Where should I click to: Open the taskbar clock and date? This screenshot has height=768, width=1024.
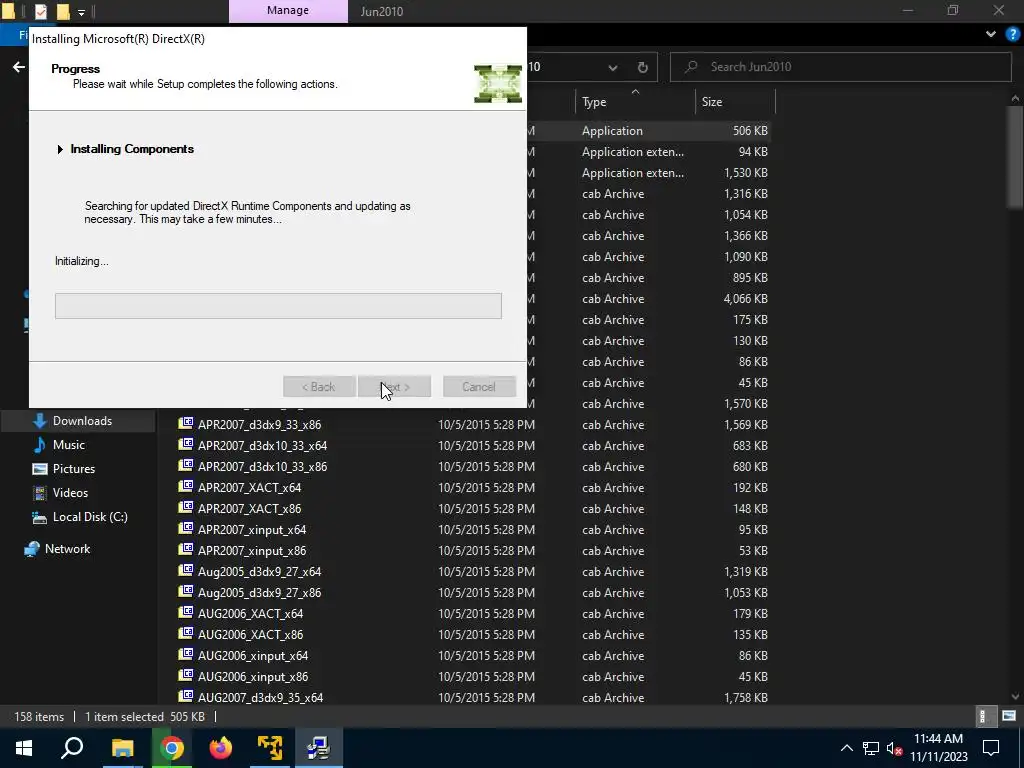click(938, 748)
